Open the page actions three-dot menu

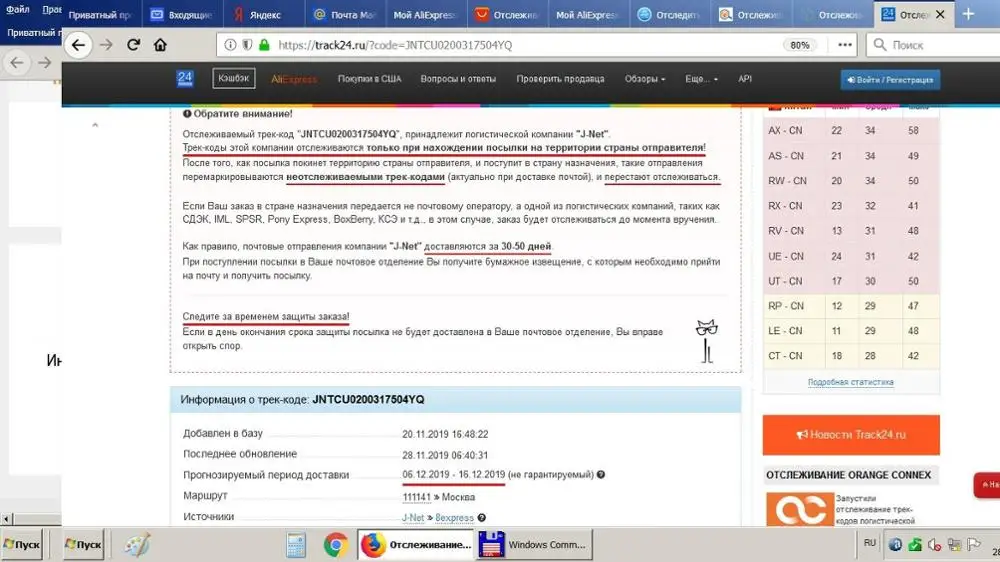[x=845, y=45]
